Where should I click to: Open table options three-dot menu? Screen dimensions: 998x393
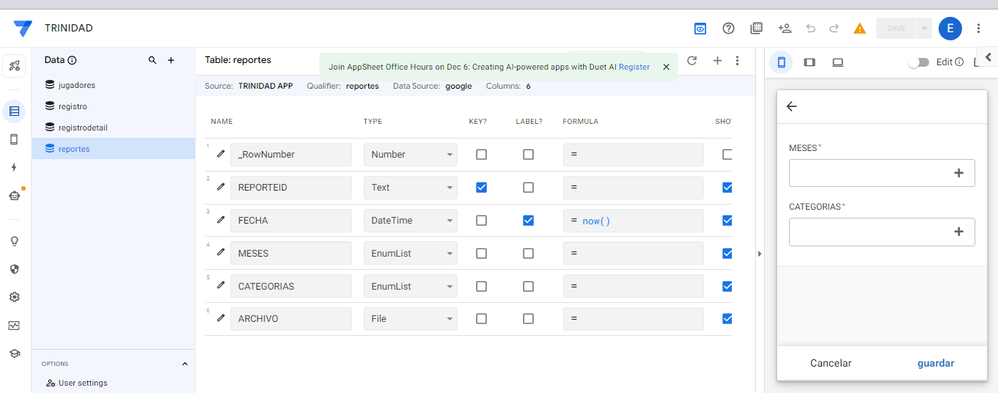[x=737, y=61]
